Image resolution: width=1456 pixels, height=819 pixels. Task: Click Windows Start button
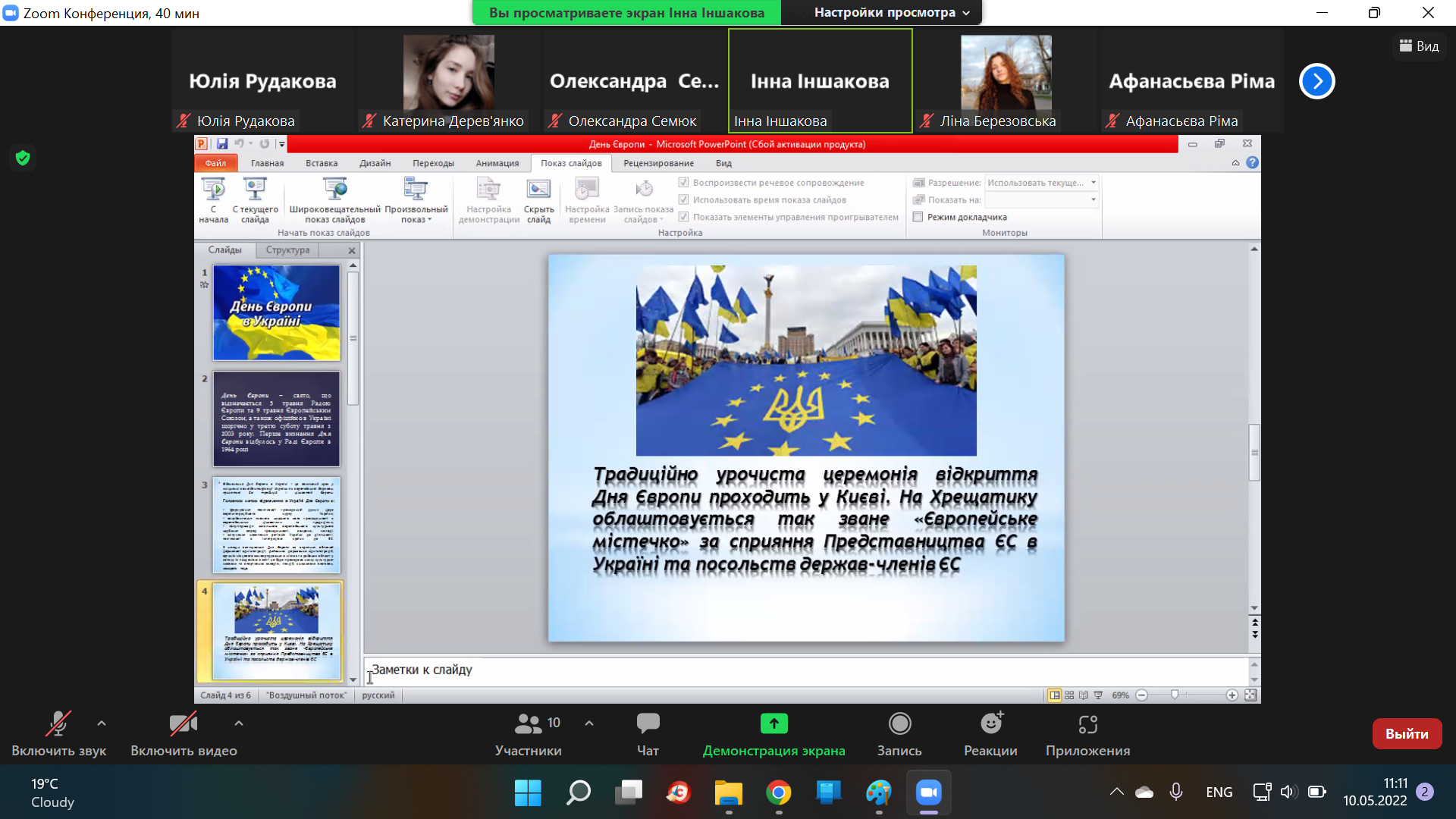[528, 792]
